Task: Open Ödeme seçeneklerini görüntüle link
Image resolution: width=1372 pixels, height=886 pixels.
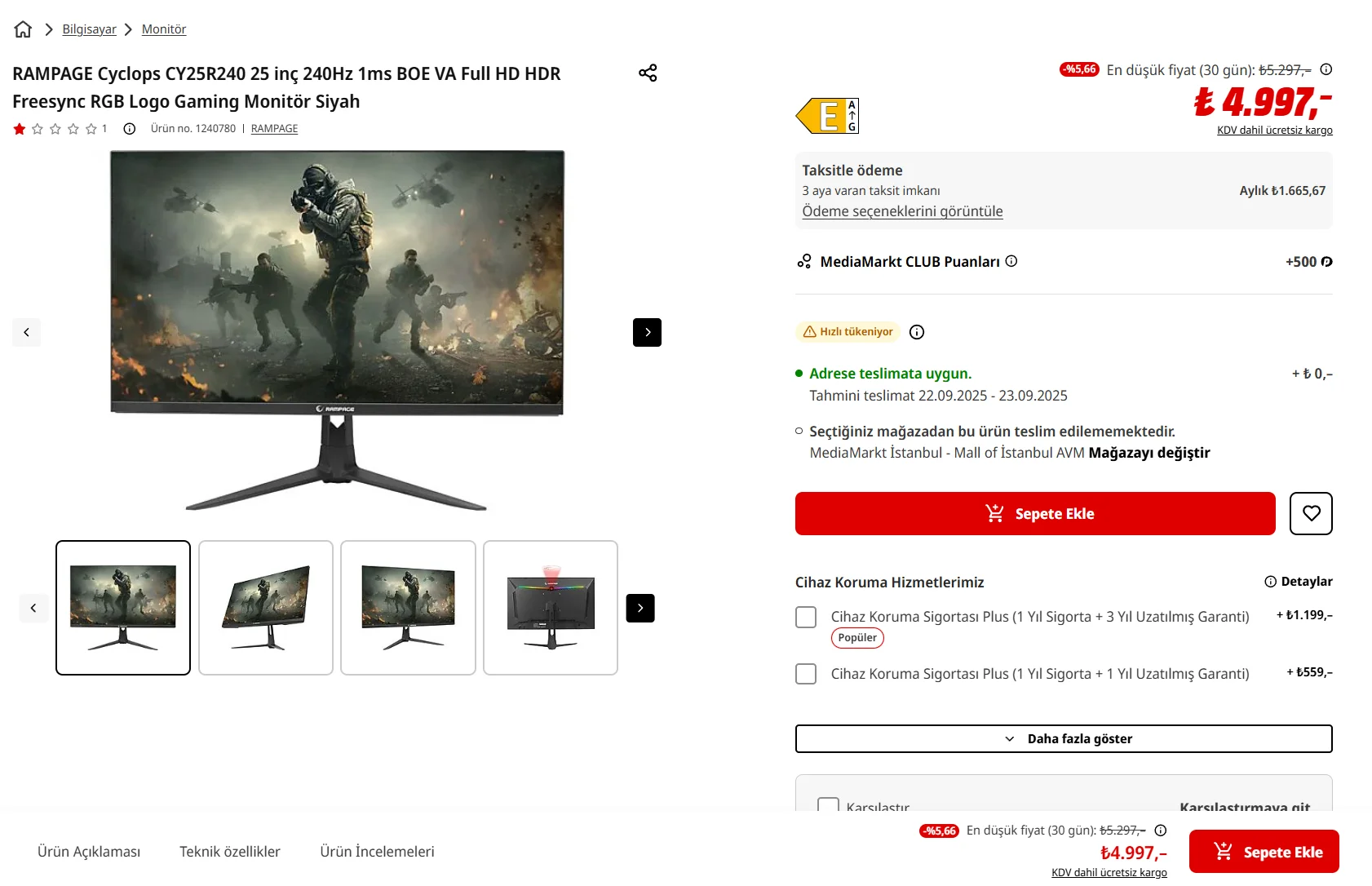Action: click(x=902, y=211)
